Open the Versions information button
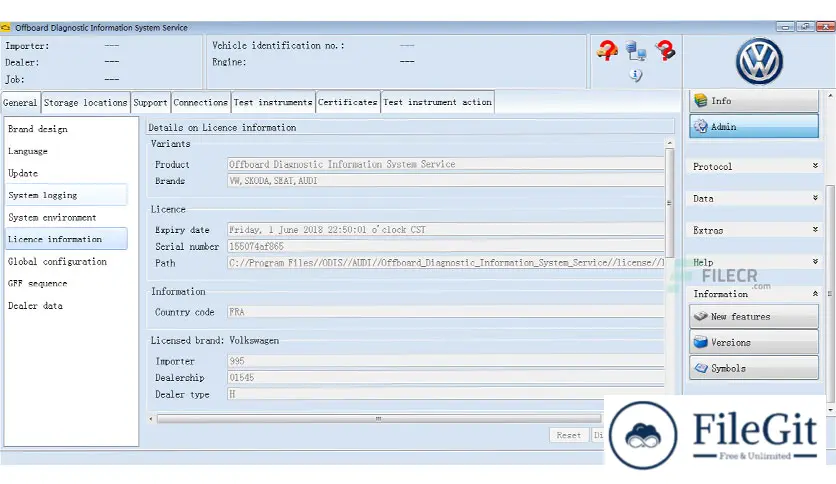 (x=753, y=342)
